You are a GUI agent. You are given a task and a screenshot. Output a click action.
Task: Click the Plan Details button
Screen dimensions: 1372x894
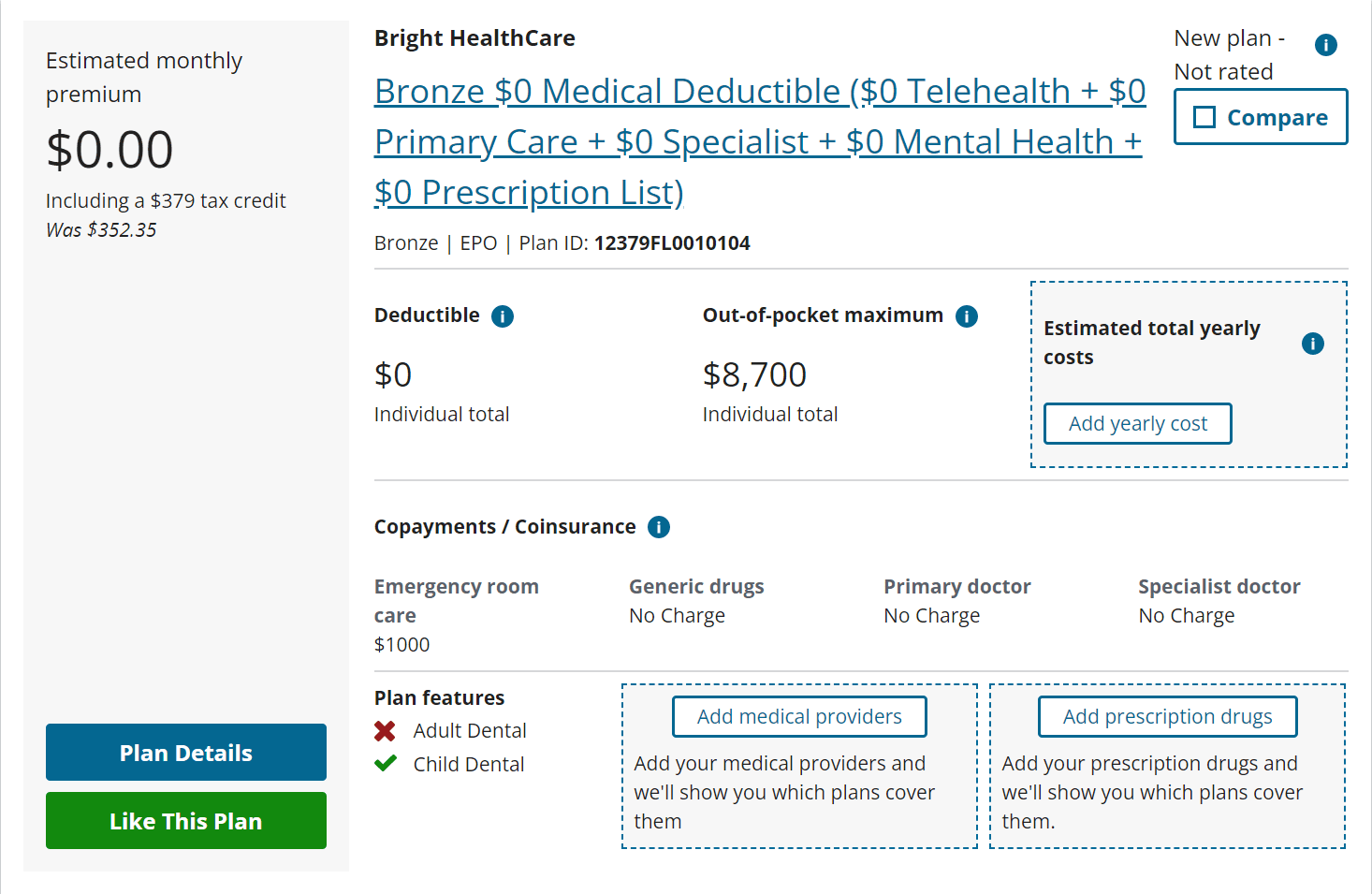pyautogui.click(x=186, y=752)
